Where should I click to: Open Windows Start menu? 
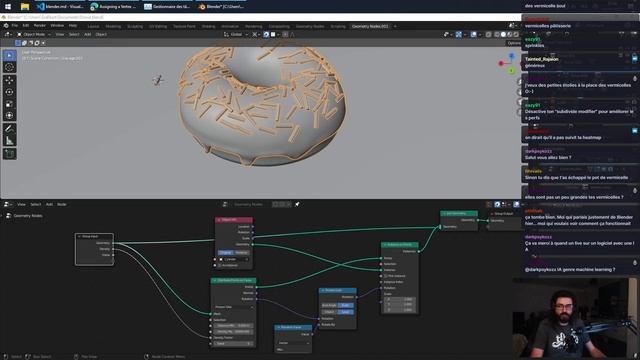[x=8, y=7]
